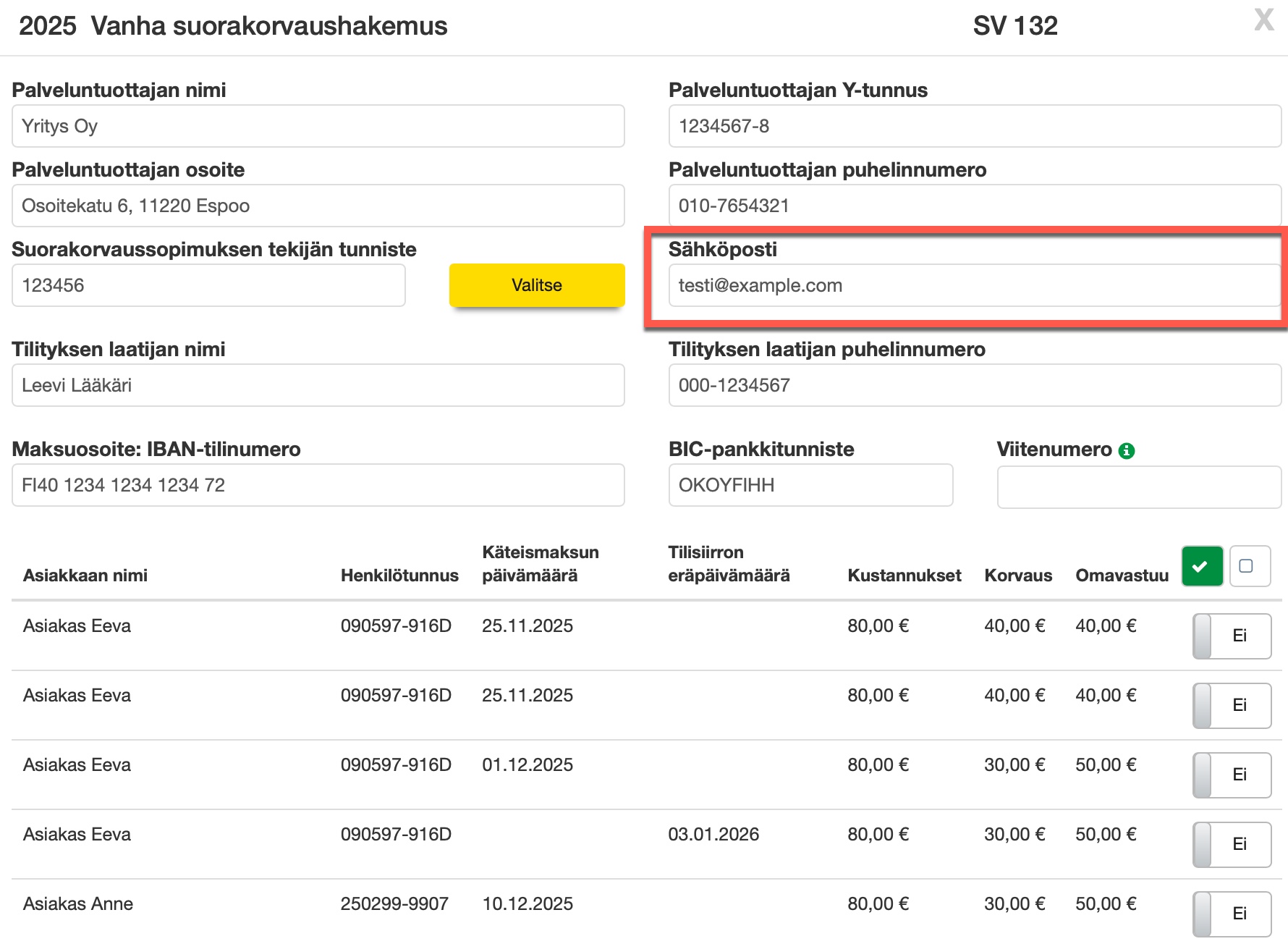
Task: Click the Sähköposti email input field
Action: [974, 286]
